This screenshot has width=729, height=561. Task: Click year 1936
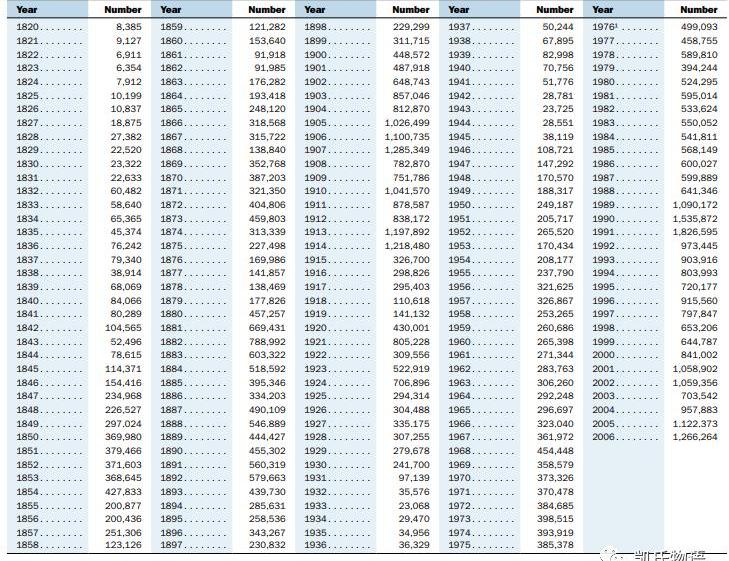click(x=316, y=545)
